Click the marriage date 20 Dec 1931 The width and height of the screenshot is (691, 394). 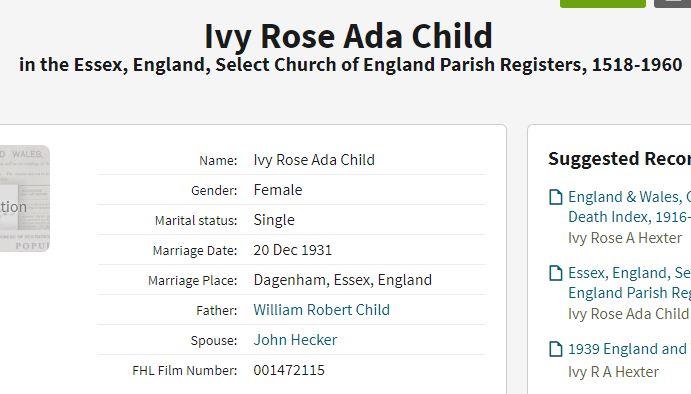tap(292, 250)
